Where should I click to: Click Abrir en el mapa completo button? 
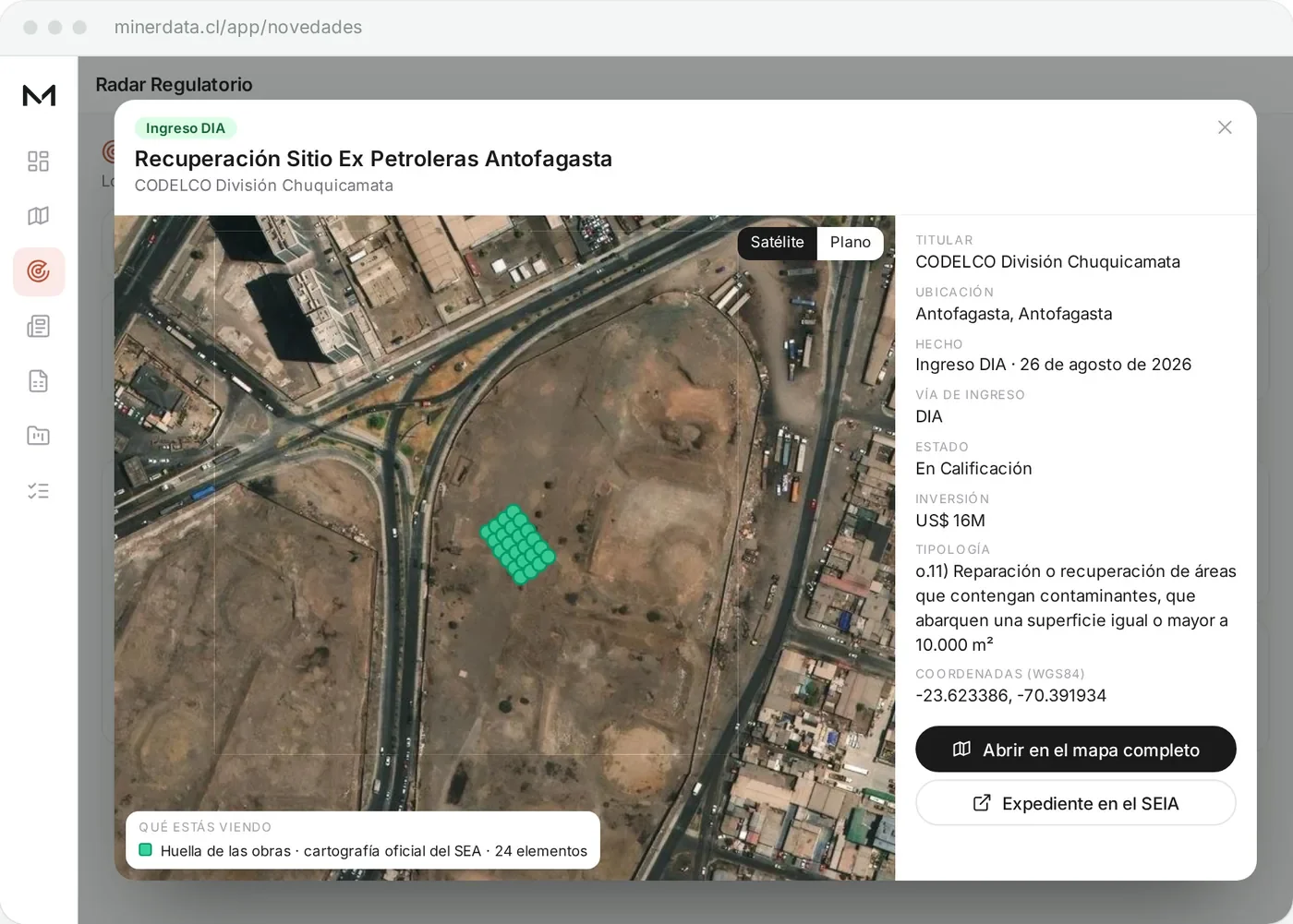point(1076,750)
